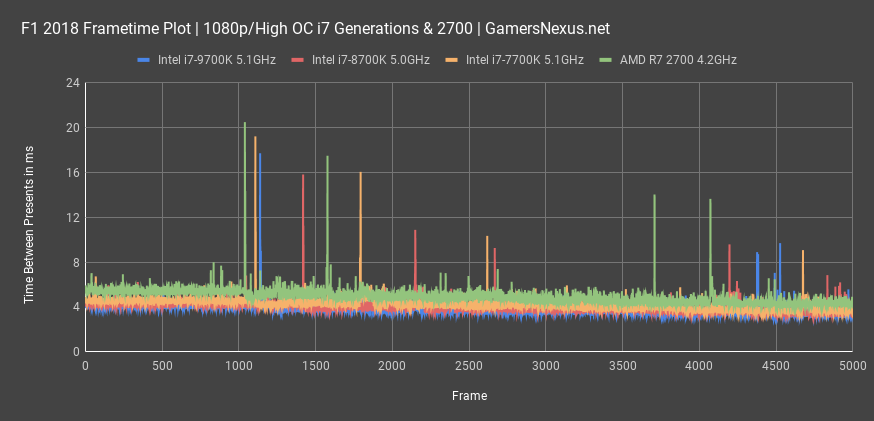Click the 'Frame' x-axis title
The width and height of the screenshot is (874, 421).
coord(468,396)
